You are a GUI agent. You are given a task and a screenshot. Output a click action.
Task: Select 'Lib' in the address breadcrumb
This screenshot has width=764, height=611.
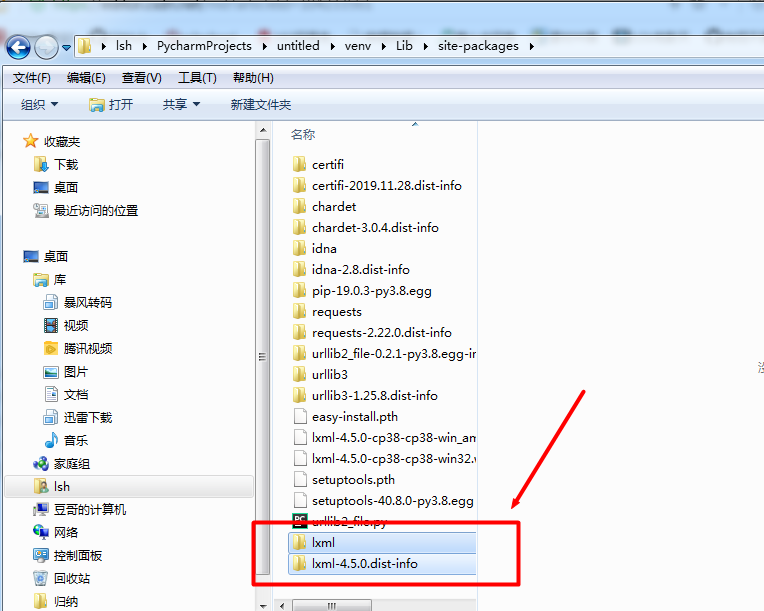click(x=404, y=46)
